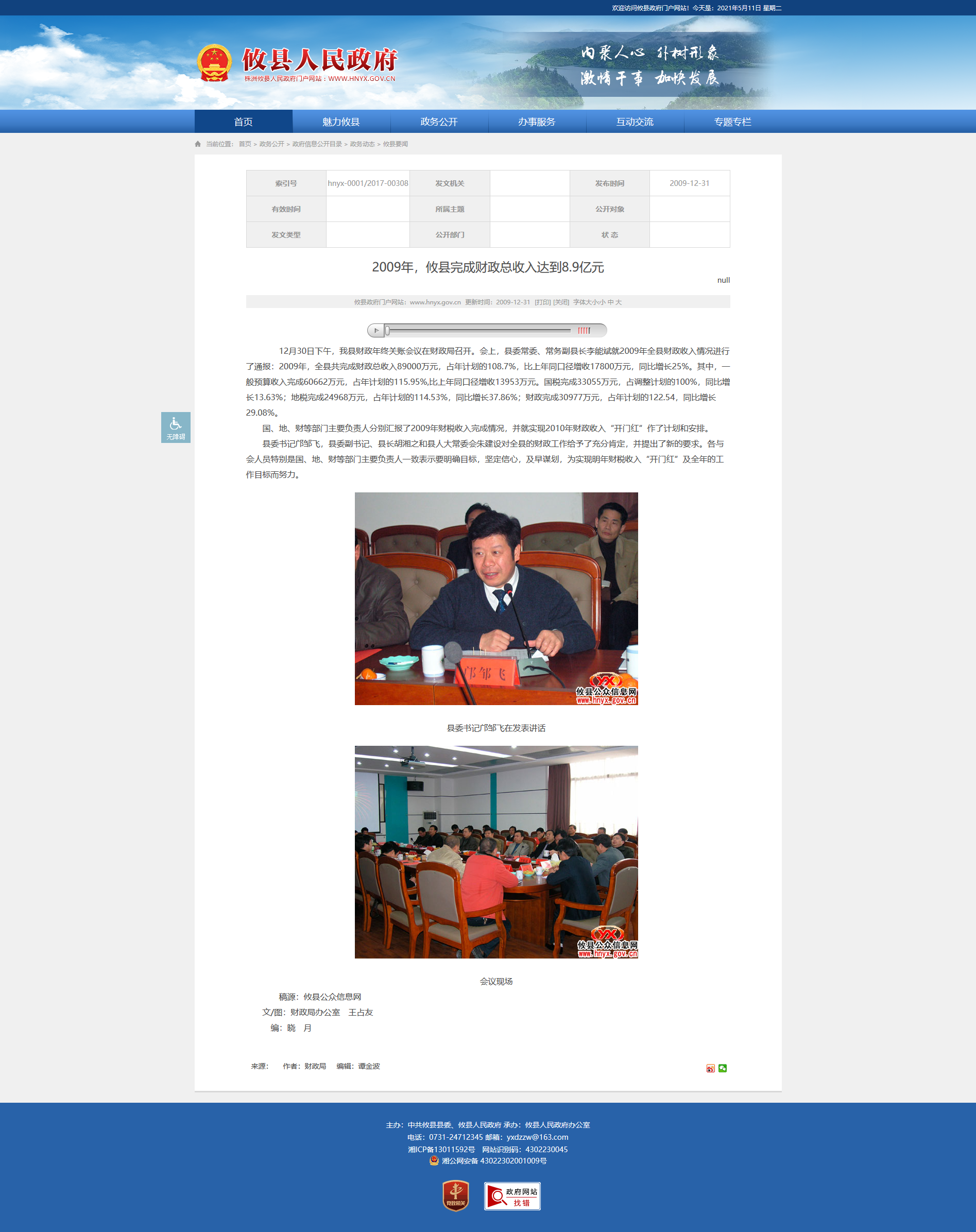Share article via Sina Weibo icon
This screenshot has width=976, height=1232.
point(710,1068)
